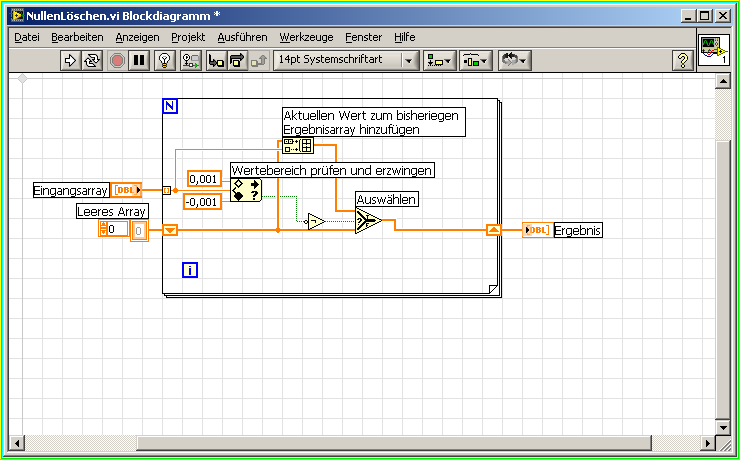
Task: Open the Anzeigen menu
Action: coord(137,37)
